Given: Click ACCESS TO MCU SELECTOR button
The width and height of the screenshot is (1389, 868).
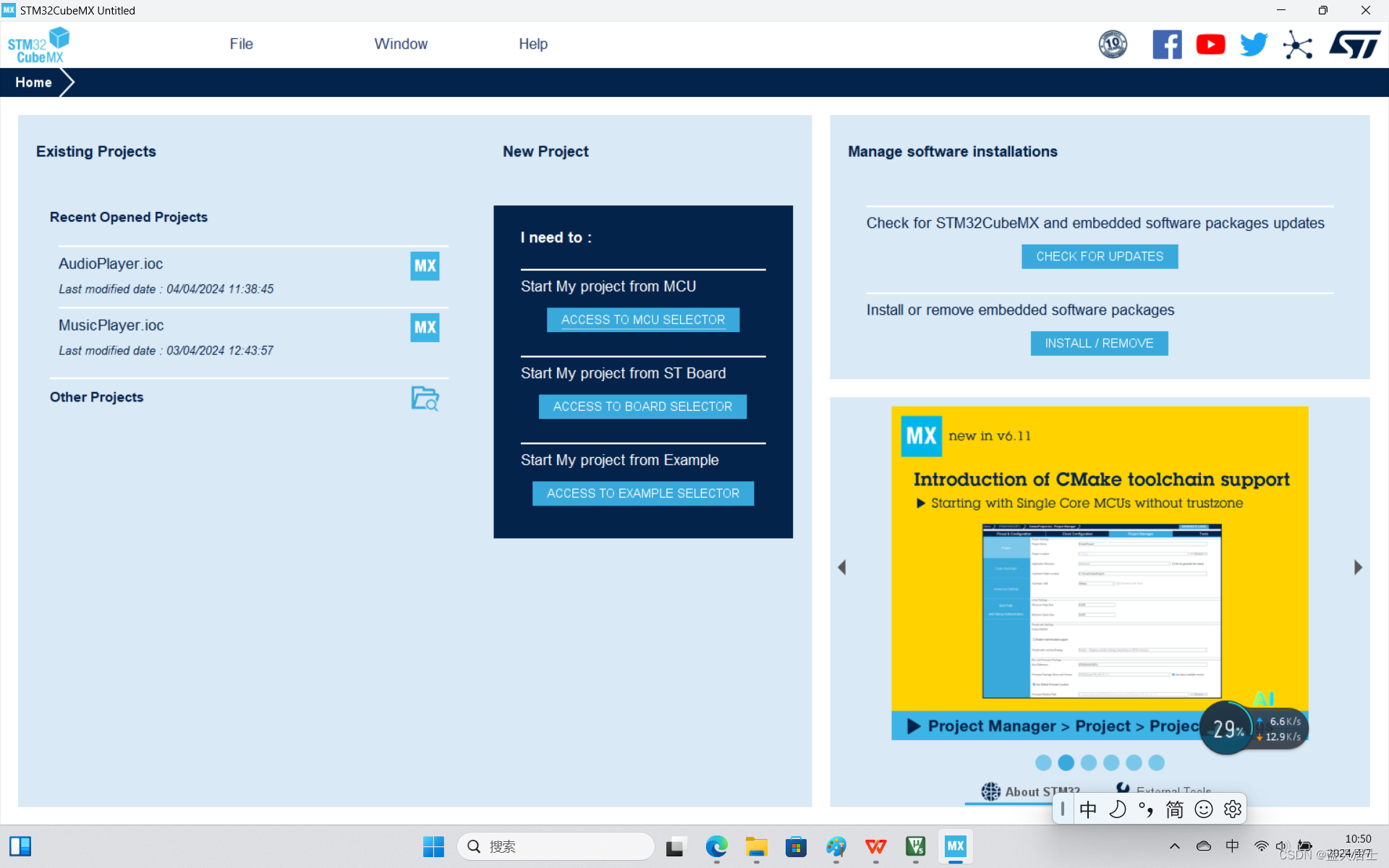Looking at the screenshot, I should pyautogui.click(x=642, y=320).
